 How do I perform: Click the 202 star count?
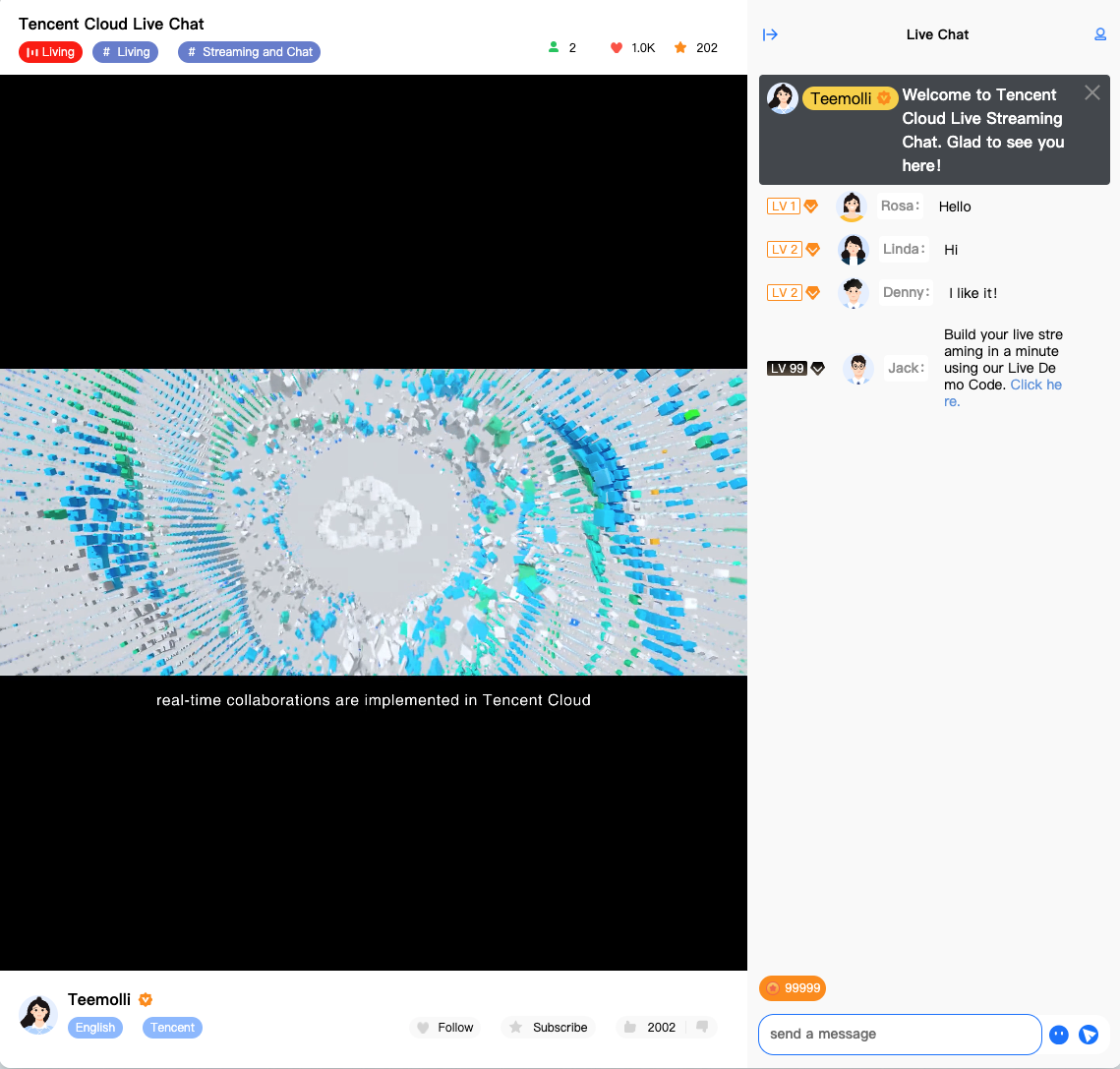pyautogui.click(x=706, y=48)
